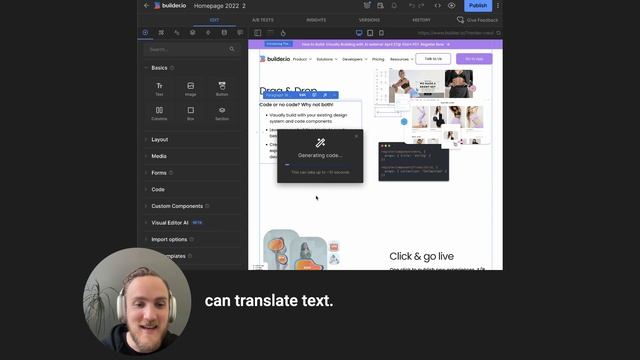Open the History tab

point(421,20)
